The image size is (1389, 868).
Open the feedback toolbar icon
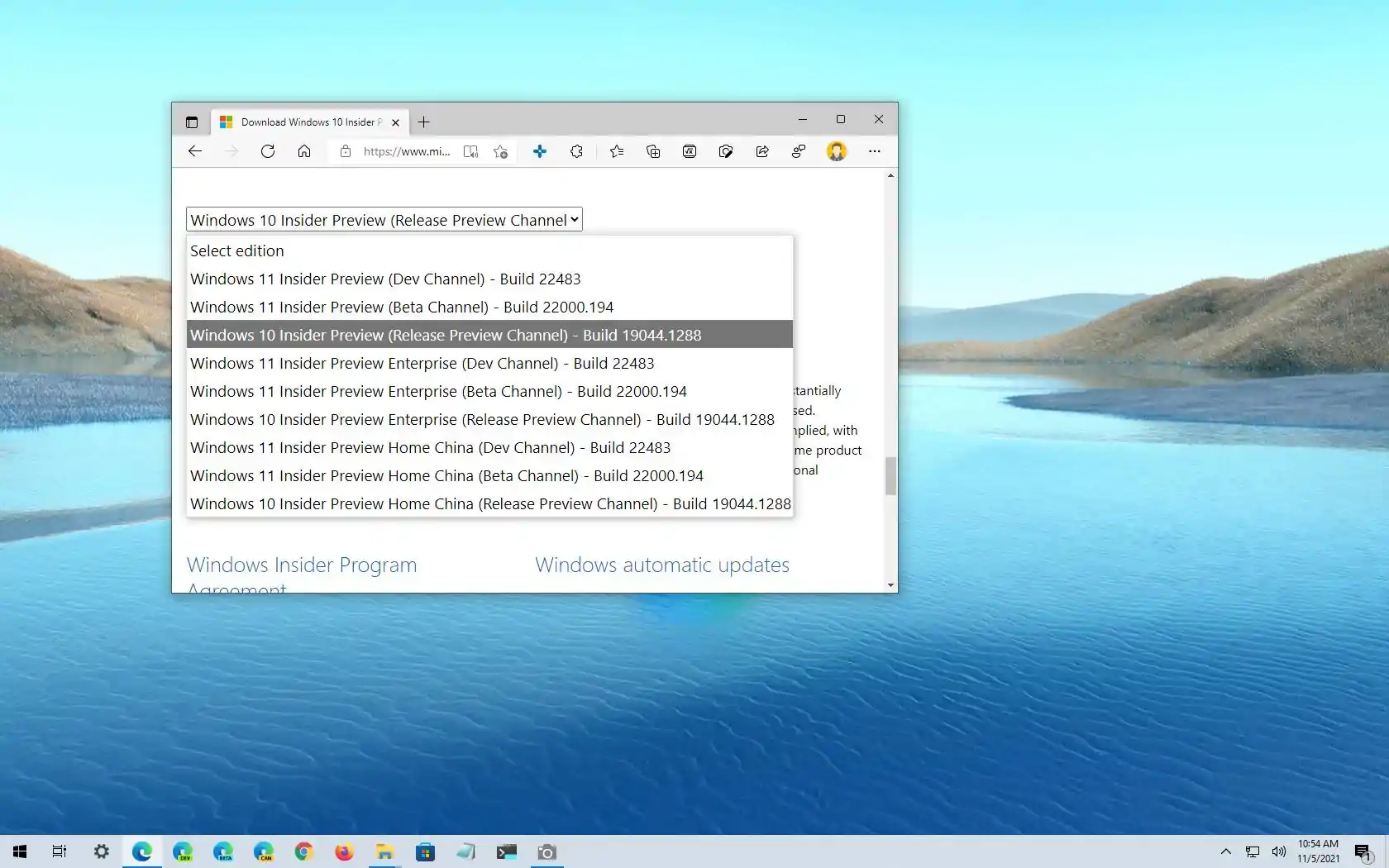[x=799, y=151]
